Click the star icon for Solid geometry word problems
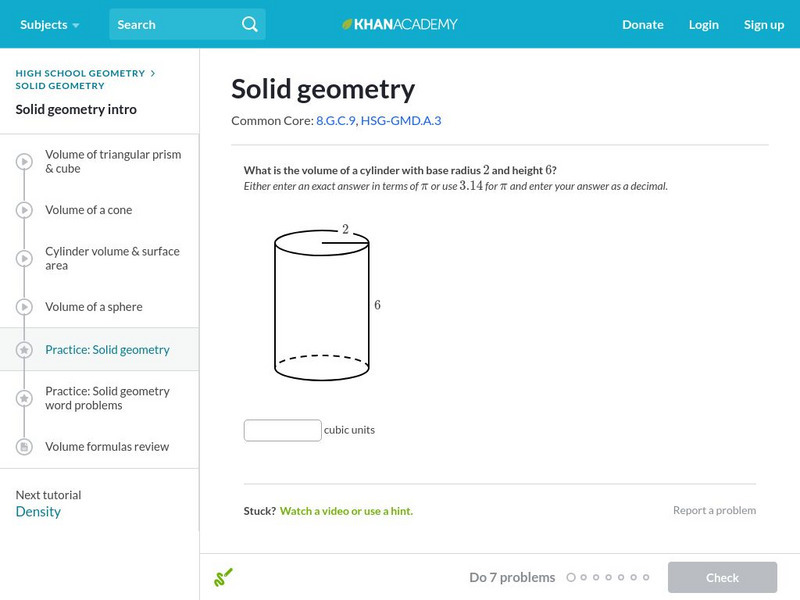This screenshot has width=800, height=600. 25,399
